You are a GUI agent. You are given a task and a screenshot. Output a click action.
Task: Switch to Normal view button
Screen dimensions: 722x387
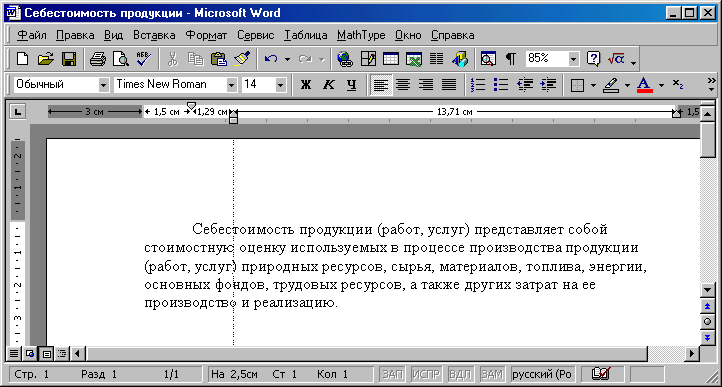coord(14,354)
